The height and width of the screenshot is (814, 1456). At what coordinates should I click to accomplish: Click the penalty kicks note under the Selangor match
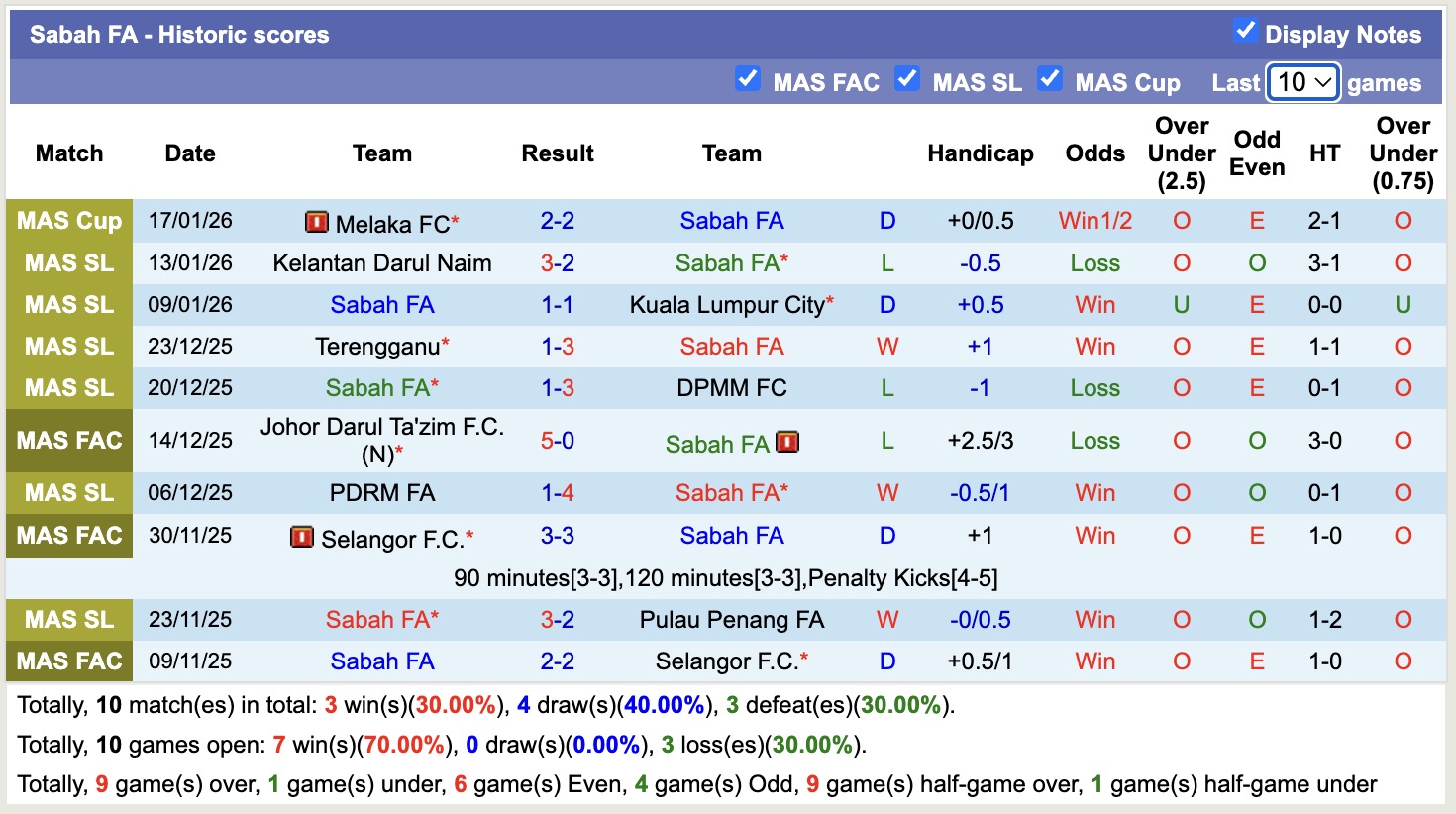(x=728, y=577)
